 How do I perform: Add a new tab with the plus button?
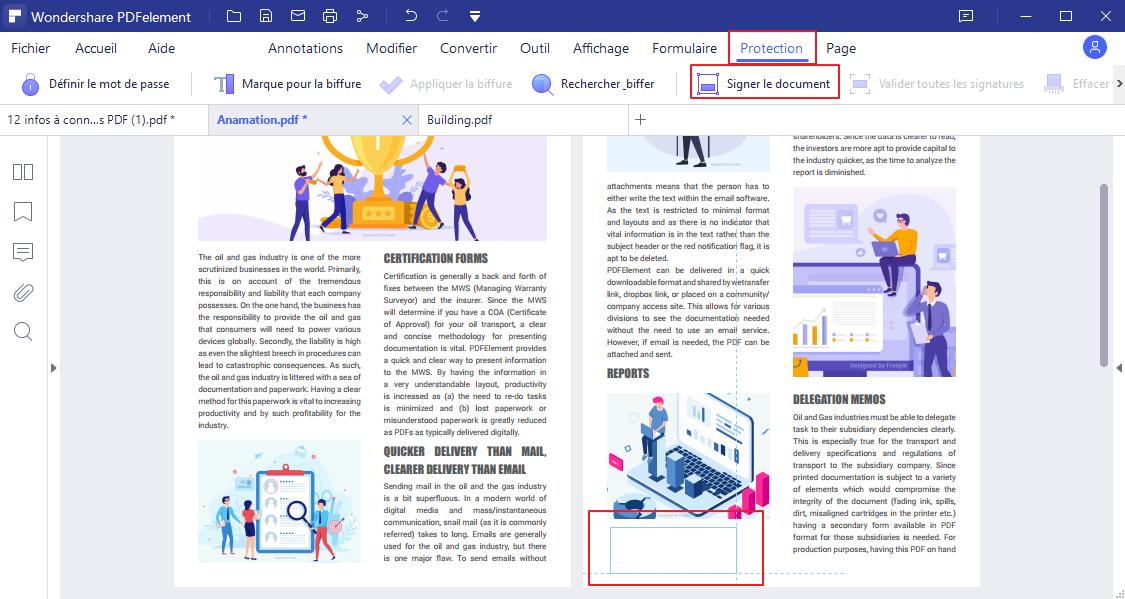tap(641, 120)
